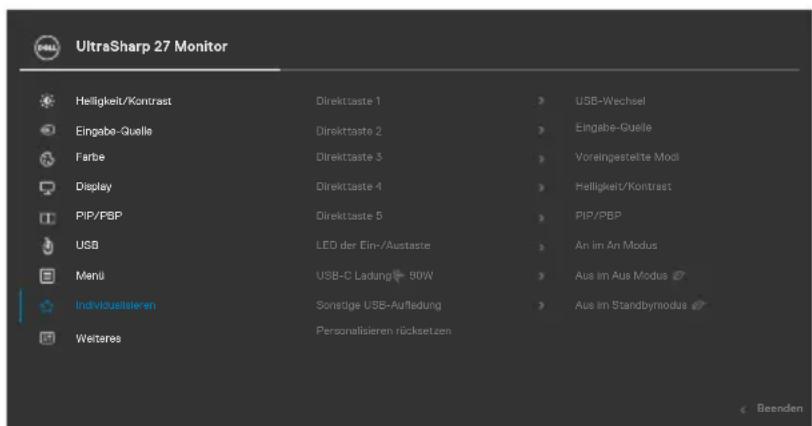Click the PIP/PBP value for Direkttaste 5
This screenshot has width=812, height=426.
[598, 216]
